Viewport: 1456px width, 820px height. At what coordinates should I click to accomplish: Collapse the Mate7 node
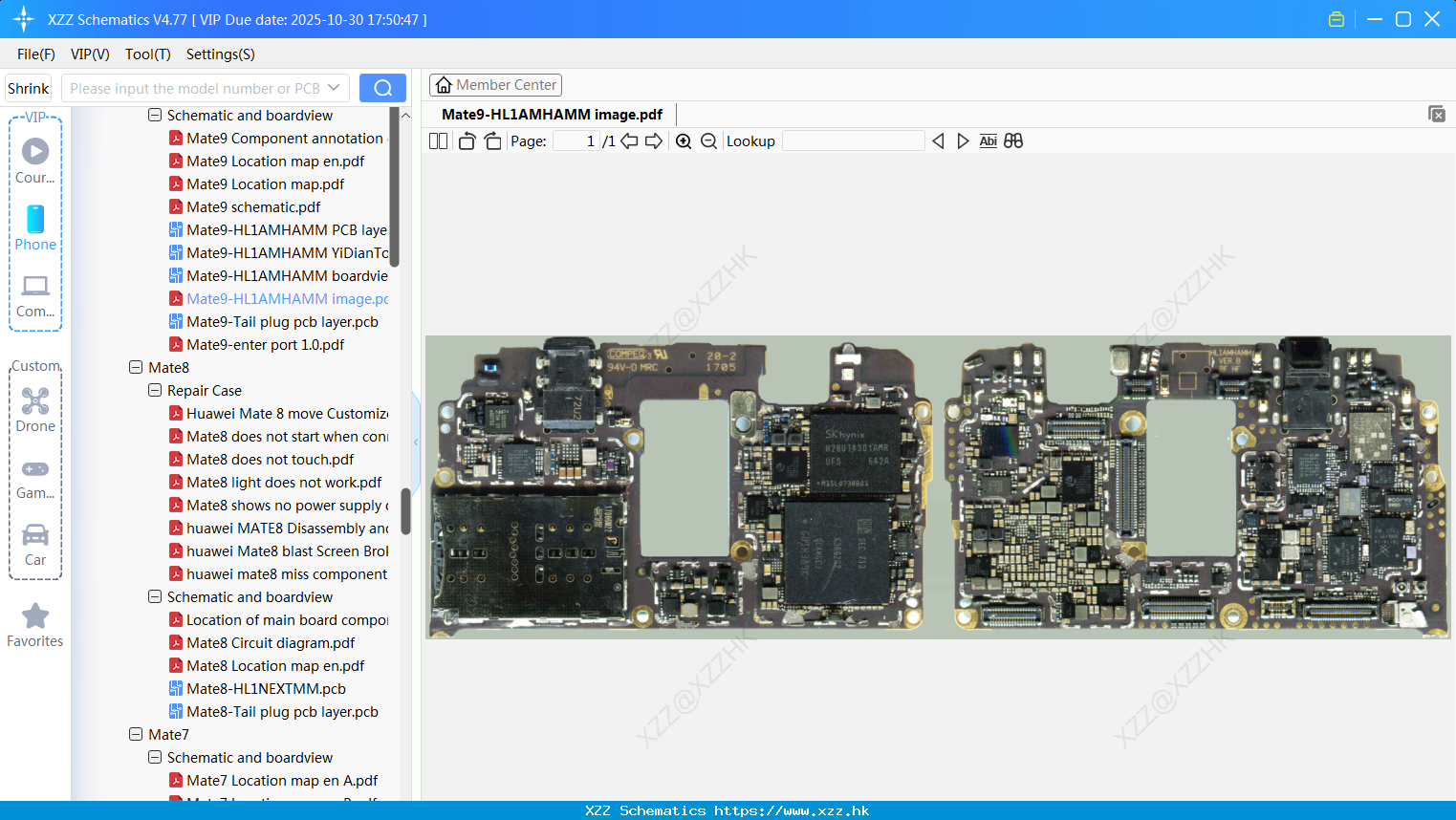[x=136, y=735]
